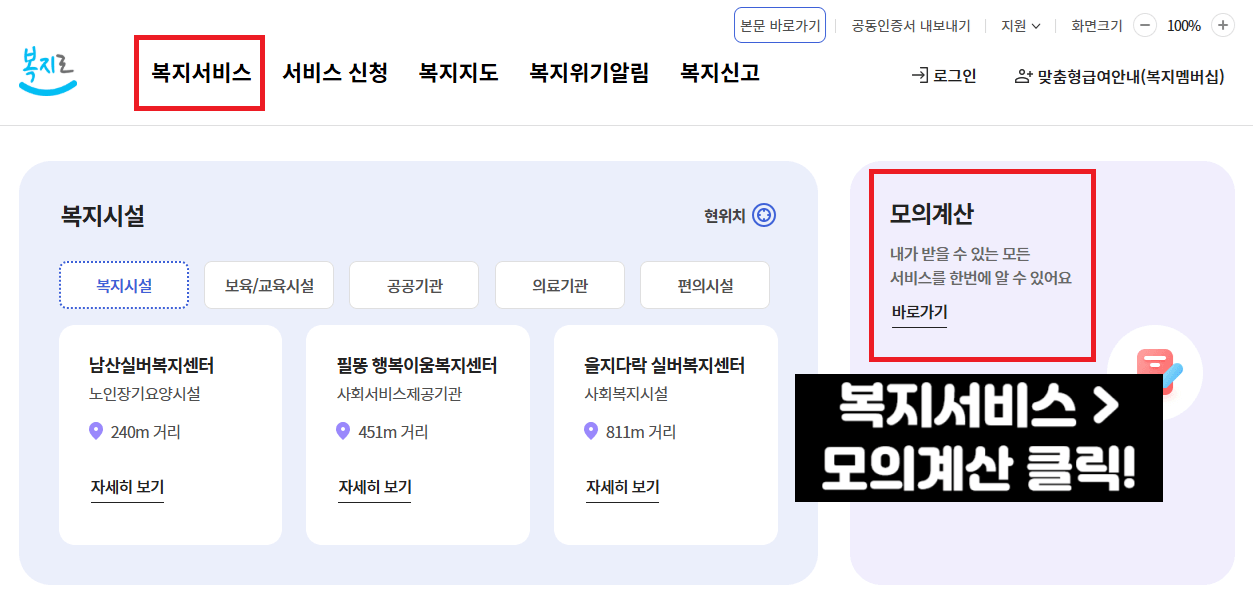Click the 복지로 logo
1253x601 pixels.
click(x=48, y=70)
